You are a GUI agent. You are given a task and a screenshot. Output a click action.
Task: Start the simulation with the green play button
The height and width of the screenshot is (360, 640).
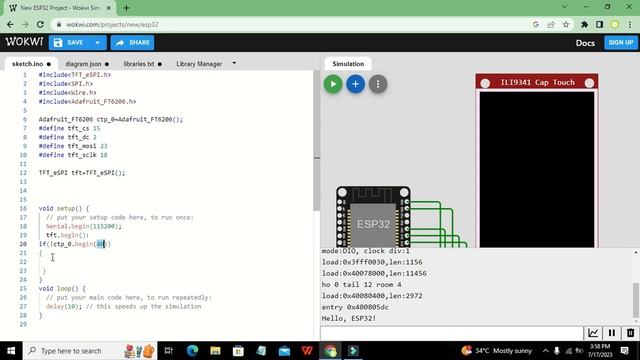[333, 84]
